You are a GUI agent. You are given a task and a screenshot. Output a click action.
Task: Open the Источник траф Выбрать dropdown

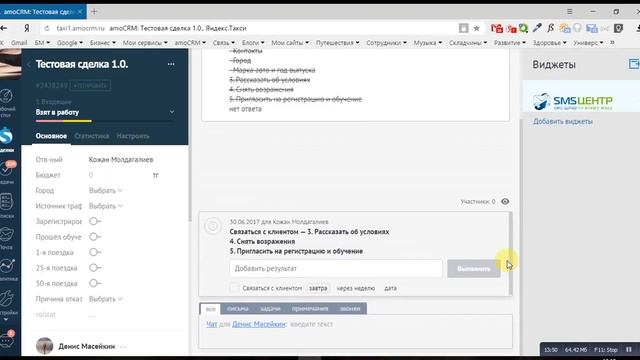pyautogui.click(x=106, y=206)
